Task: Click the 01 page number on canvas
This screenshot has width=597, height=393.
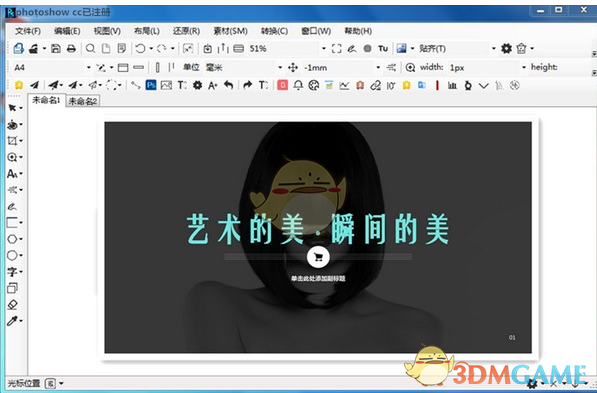Action: pos(512,337)
